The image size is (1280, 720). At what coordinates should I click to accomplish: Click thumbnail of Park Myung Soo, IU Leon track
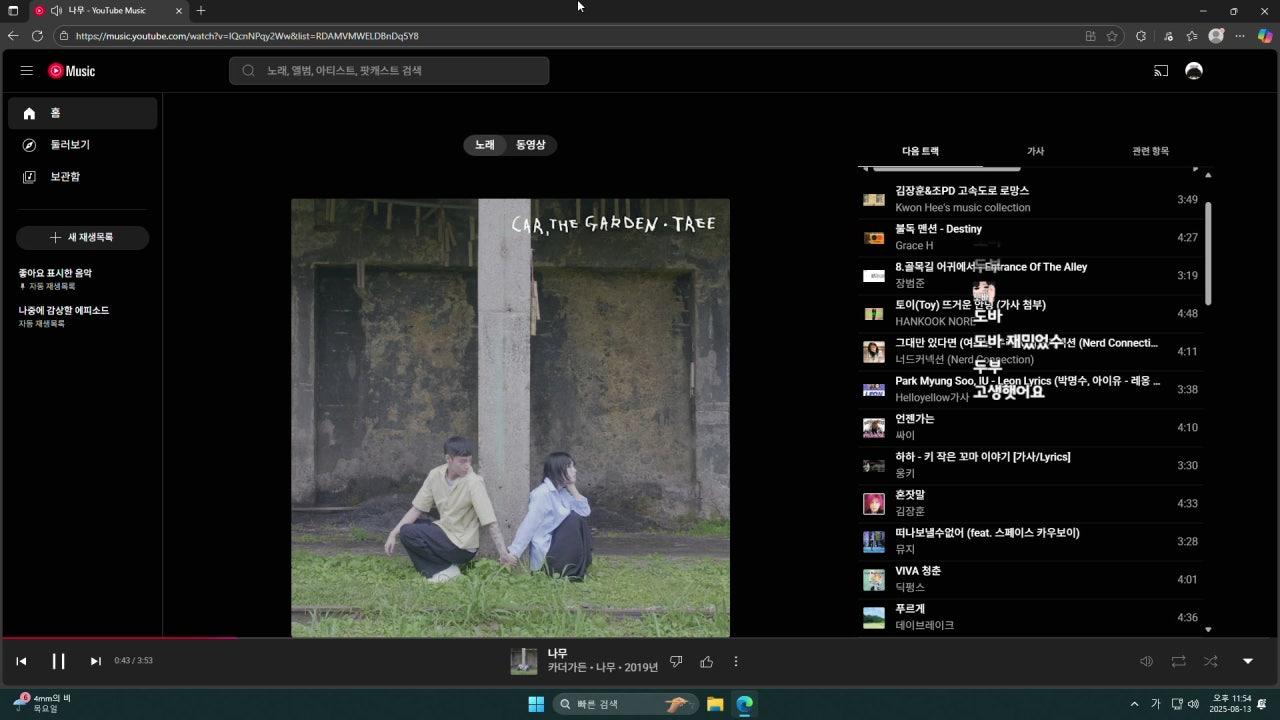(x=874, y=390)
